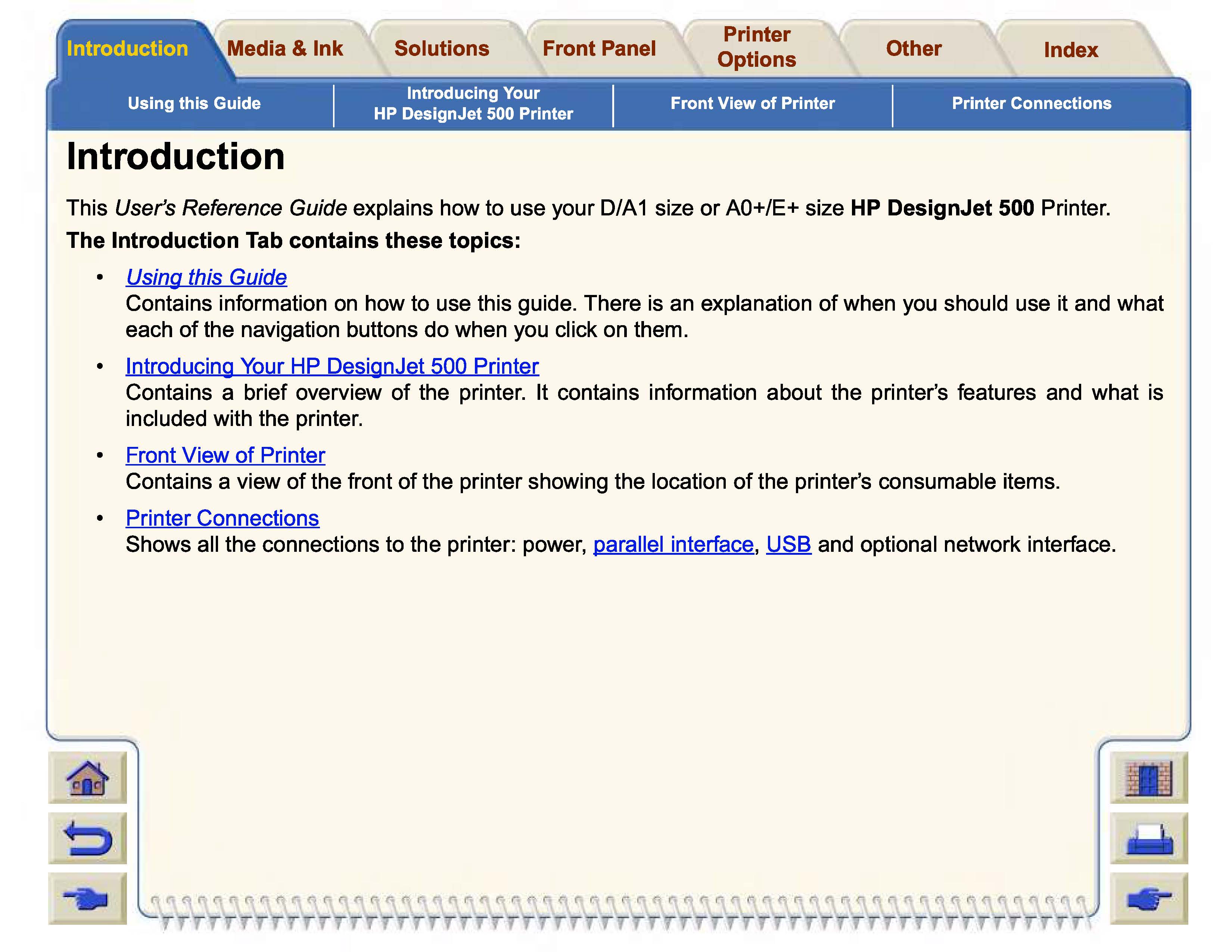Click the blue go-back arrow icon

[x=87, y=839]
